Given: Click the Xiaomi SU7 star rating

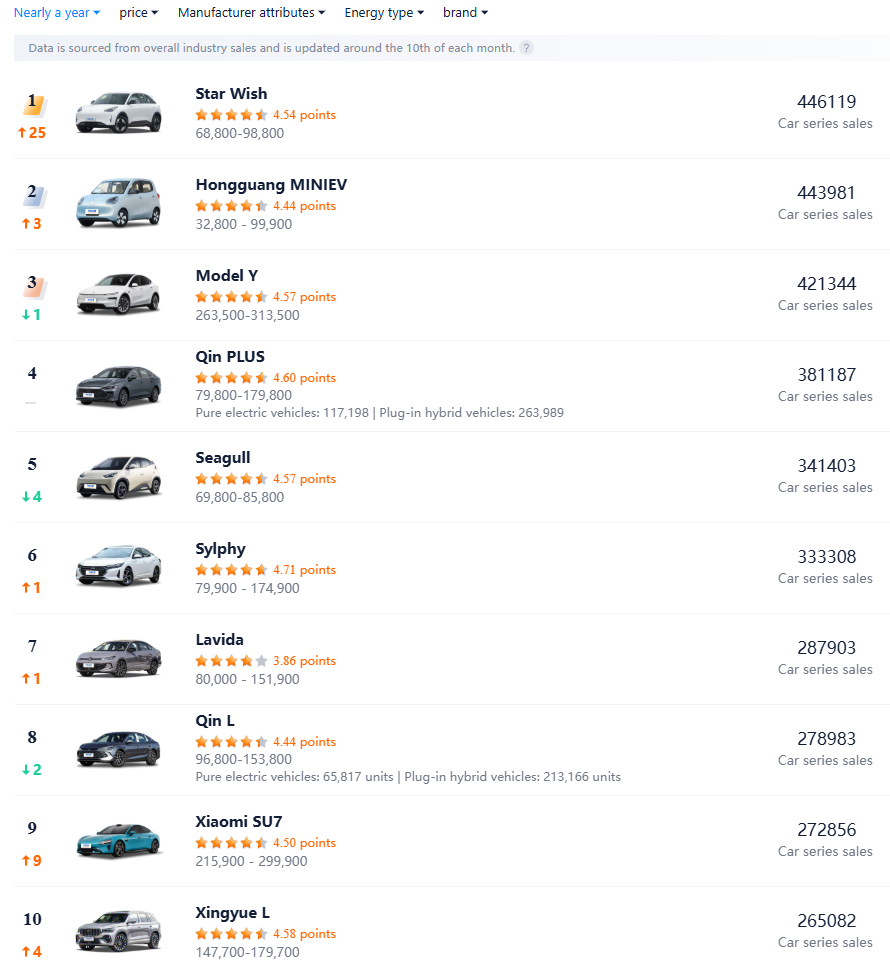Looking at the screenshot, I should [x=231, y=843].
